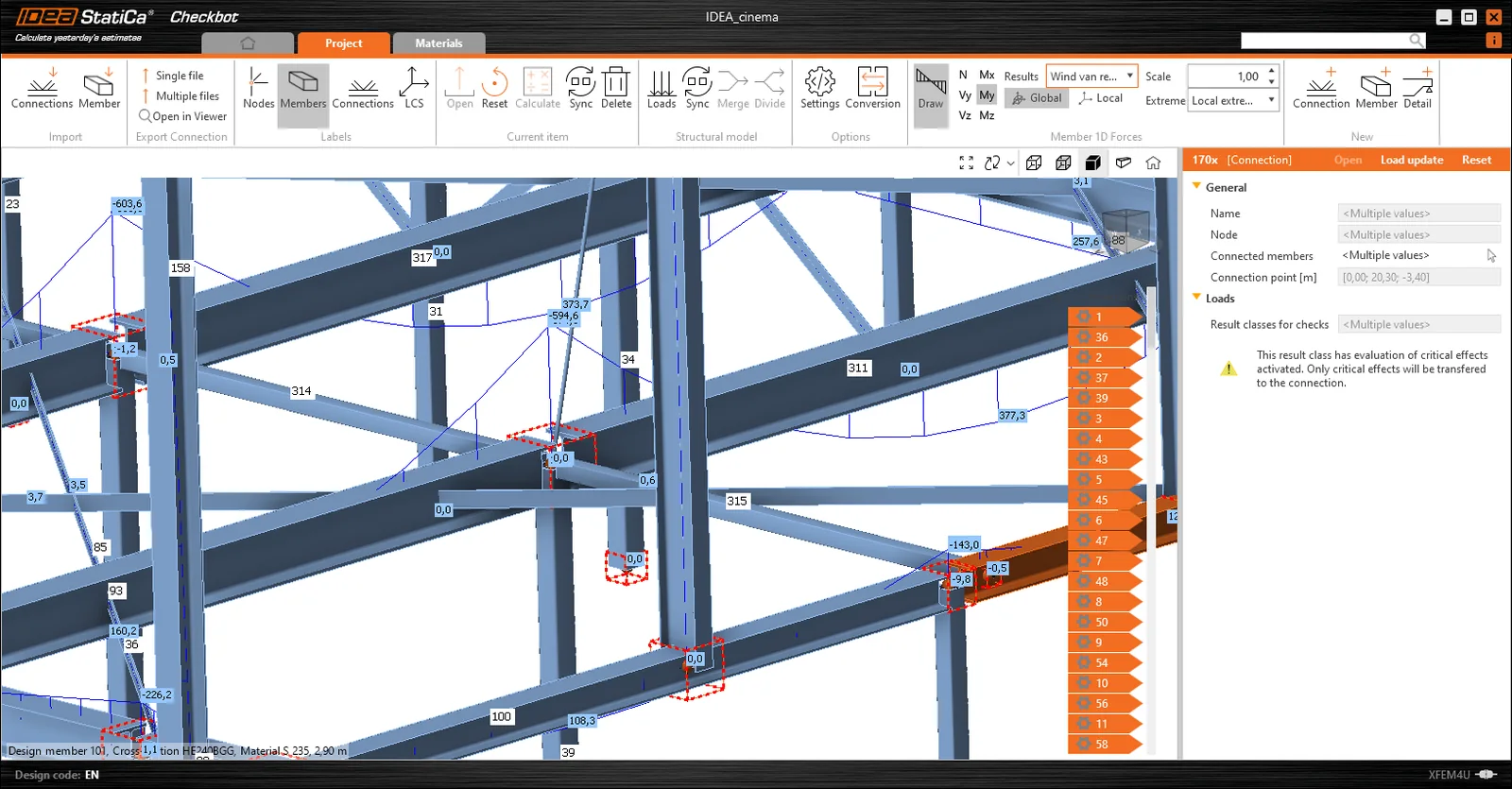Show Connections labels

[363, 88]
